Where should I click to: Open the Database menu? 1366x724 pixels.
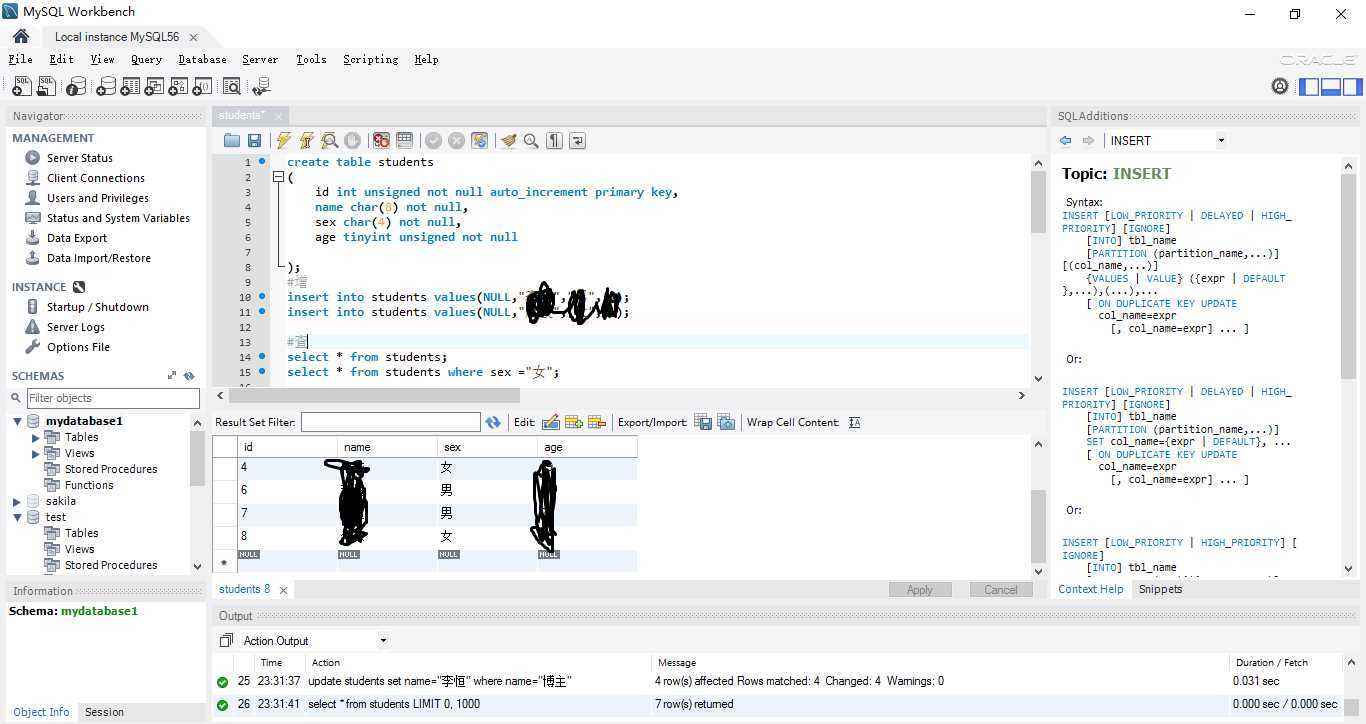click(202, 59)
